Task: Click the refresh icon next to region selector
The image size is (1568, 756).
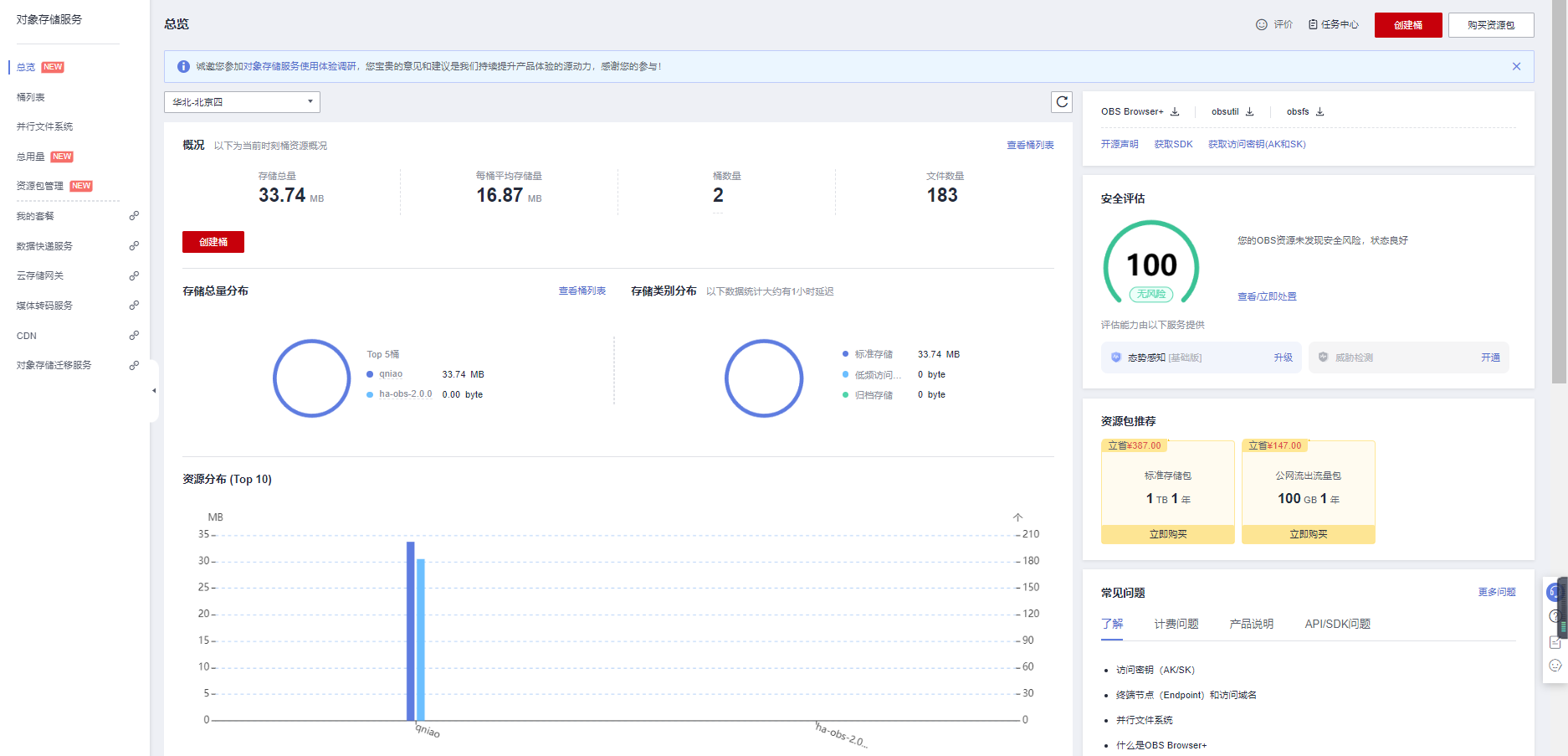Action: 1062,102
